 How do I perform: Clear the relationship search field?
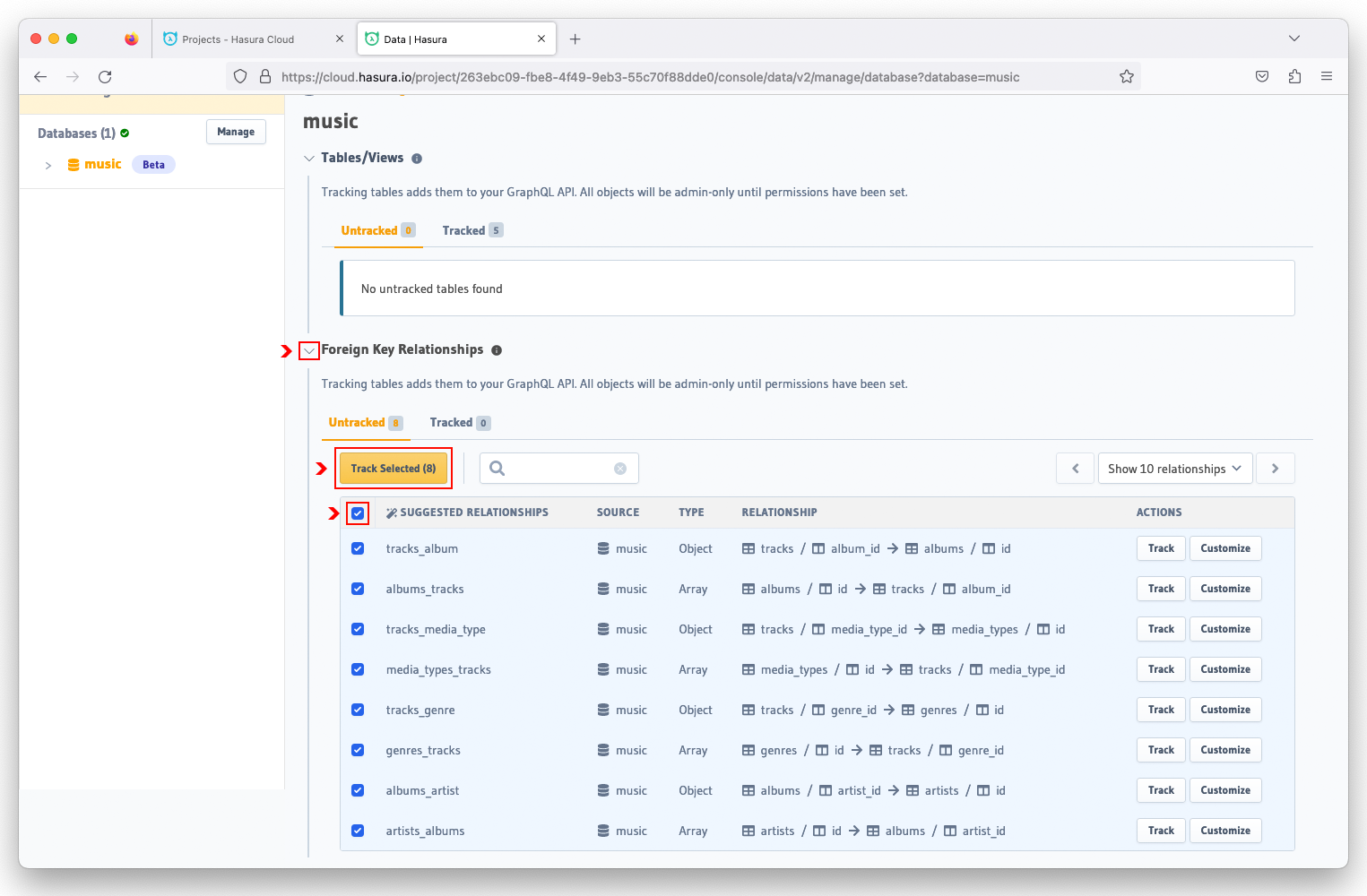(x=620, y=469)
